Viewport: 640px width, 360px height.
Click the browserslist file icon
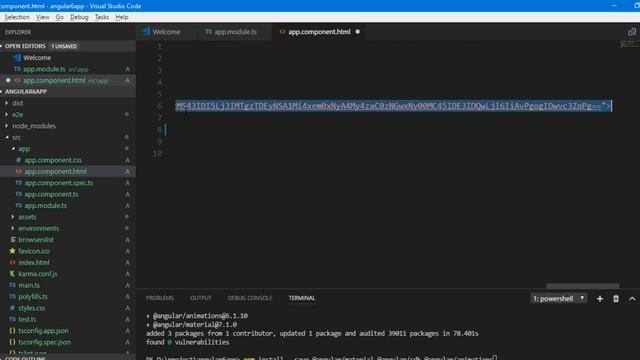[13, 240]
